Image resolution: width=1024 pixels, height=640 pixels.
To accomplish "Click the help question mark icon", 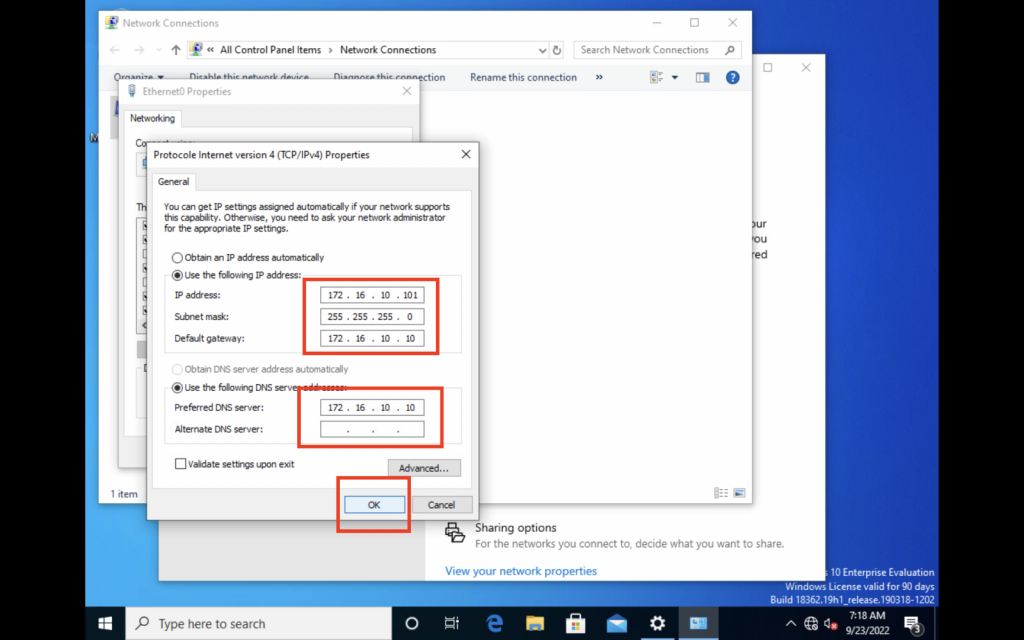I will pos(732,77).
